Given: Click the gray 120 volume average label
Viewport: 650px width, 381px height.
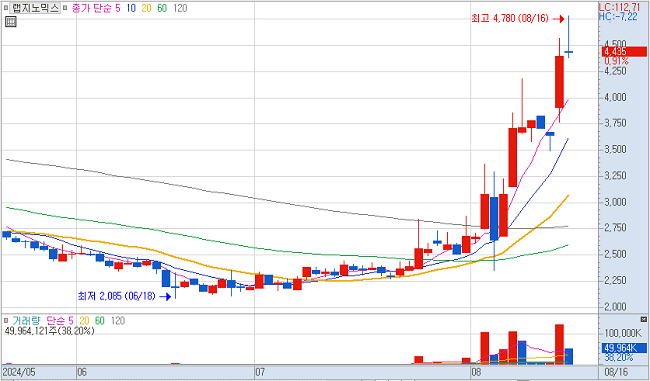Looking at the screenshot, I should (118, 320).
